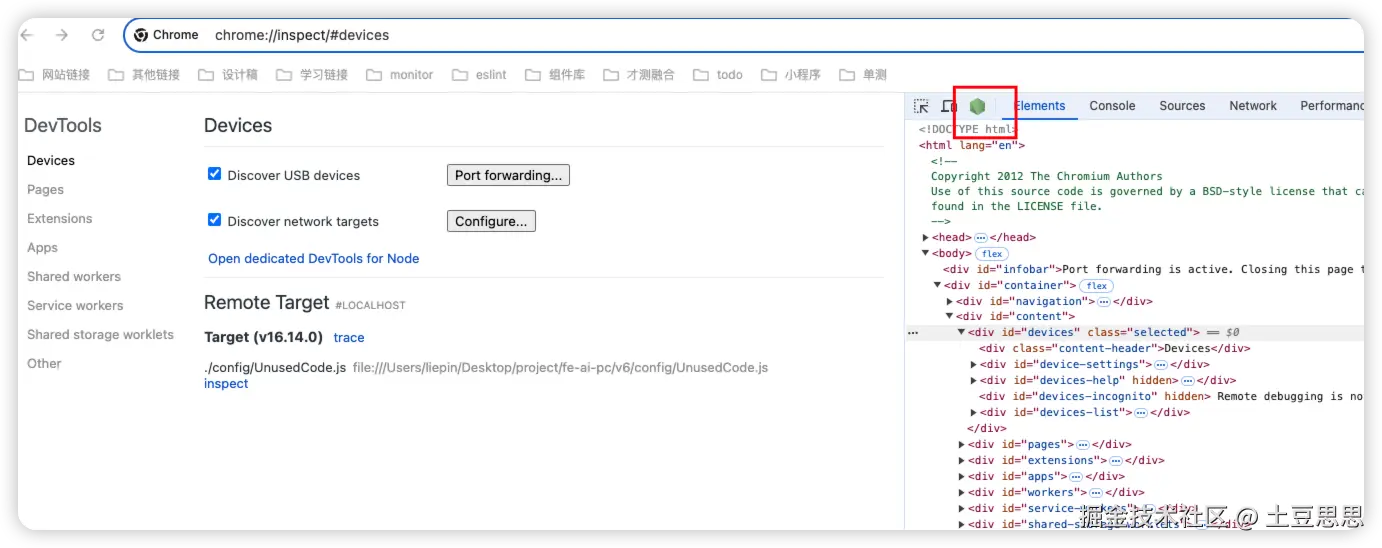Image resolution: width=1382 pixels, height=548 pixels.
Task: Expand the div#devices-help node
Action: pyautogui.click(x=974, y=381)
